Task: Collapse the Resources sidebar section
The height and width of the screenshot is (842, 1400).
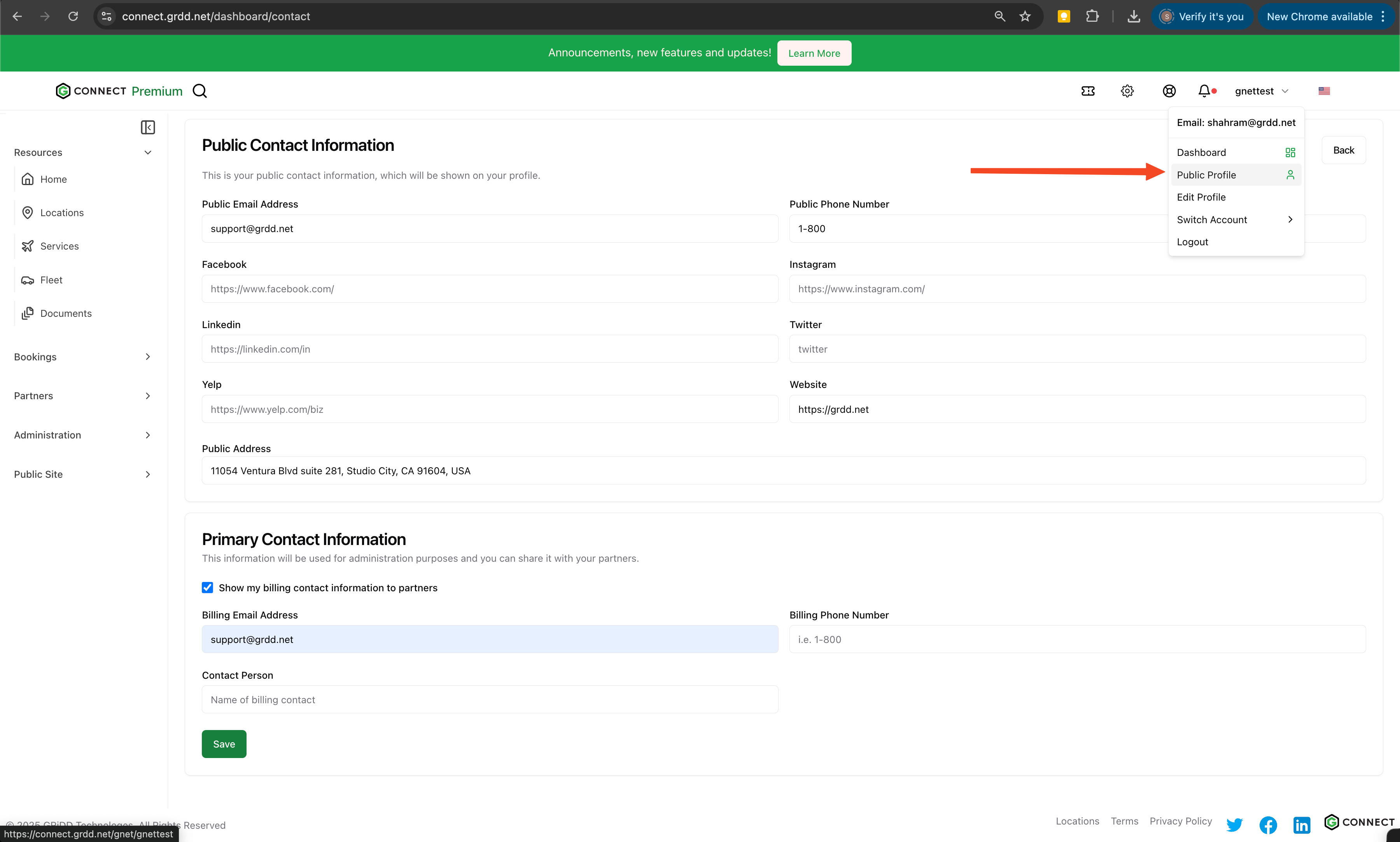Action: [x=147, y=153]
